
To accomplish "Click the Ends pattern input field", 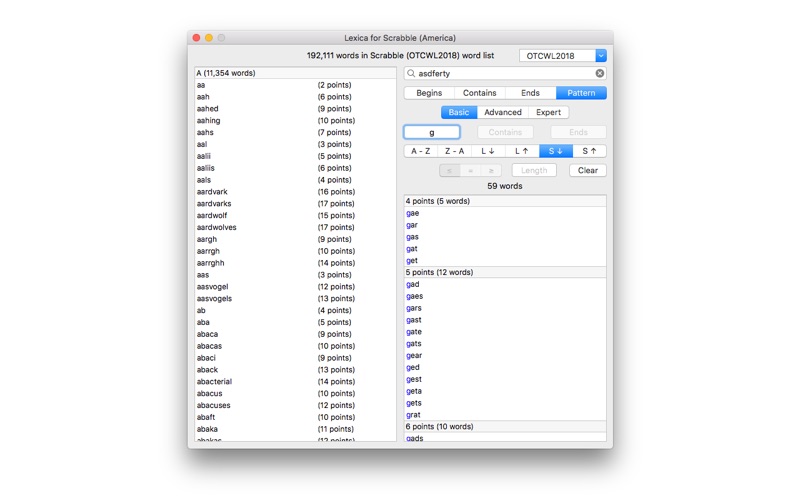I will (578, 132).
